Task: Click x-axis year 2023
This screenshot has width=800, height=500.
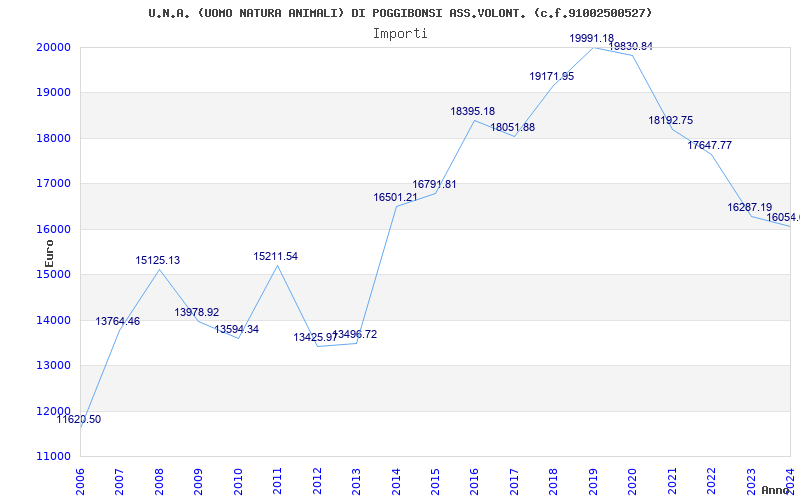Action: (751, 481)
